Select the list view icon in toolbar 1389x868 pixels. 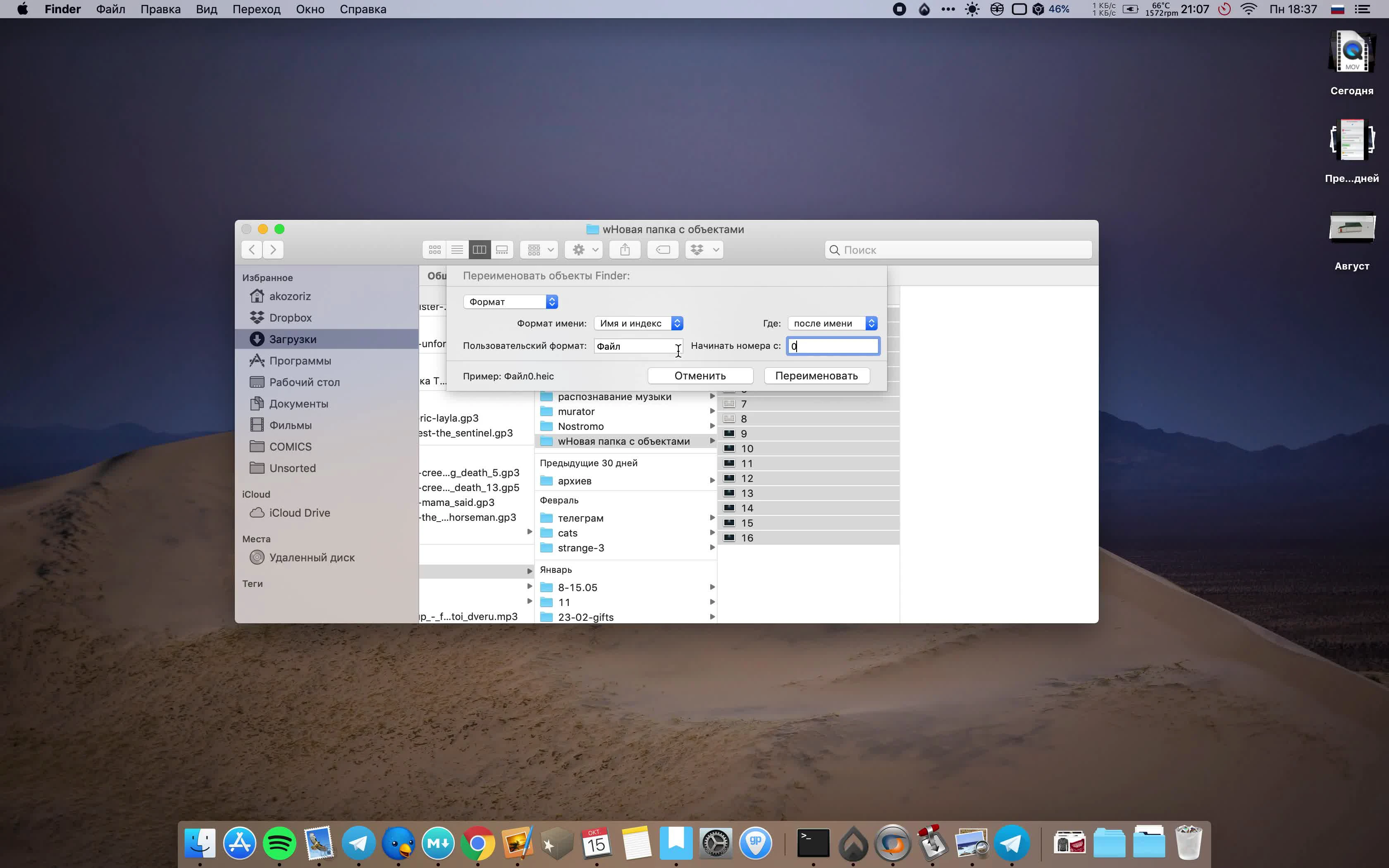coord(457,250)
